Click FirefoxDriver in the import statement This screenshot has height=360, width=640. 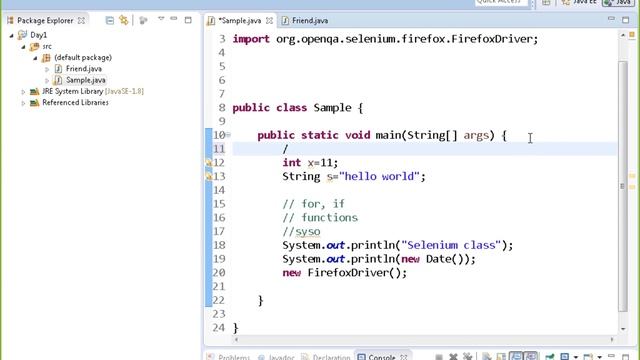[492, 39]
